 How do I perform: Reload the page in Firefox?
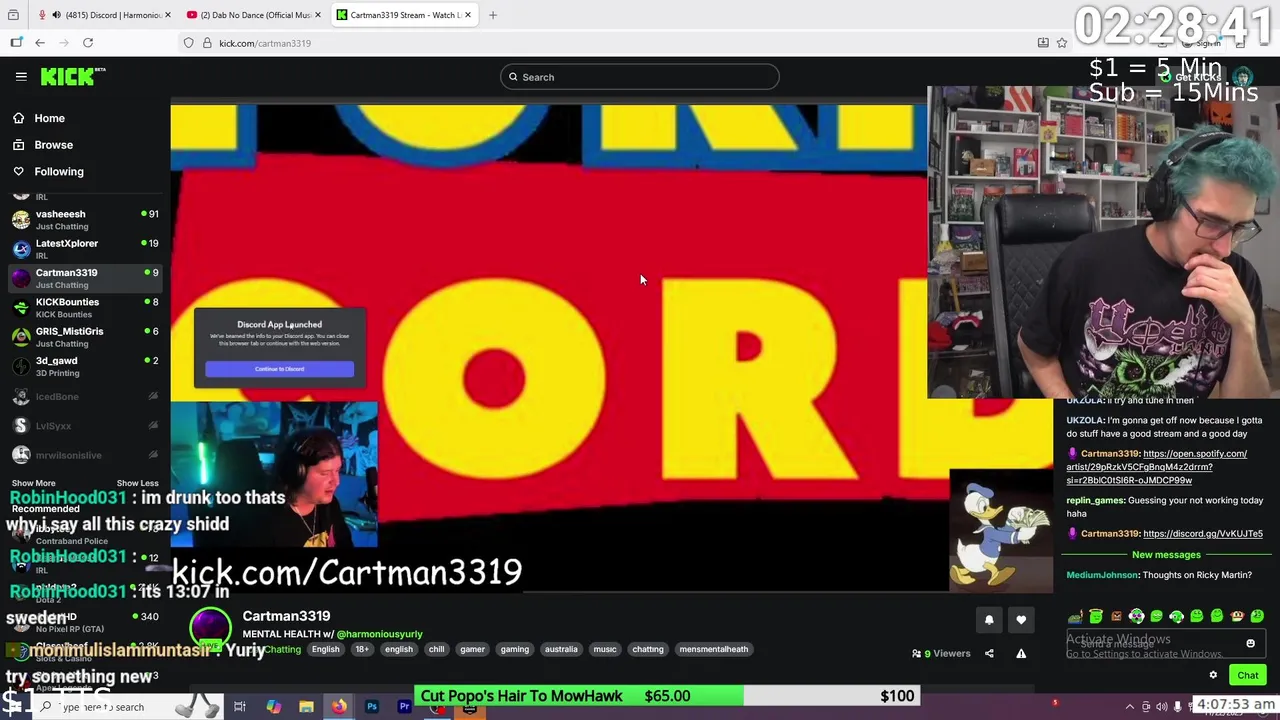tap(88, 43)
